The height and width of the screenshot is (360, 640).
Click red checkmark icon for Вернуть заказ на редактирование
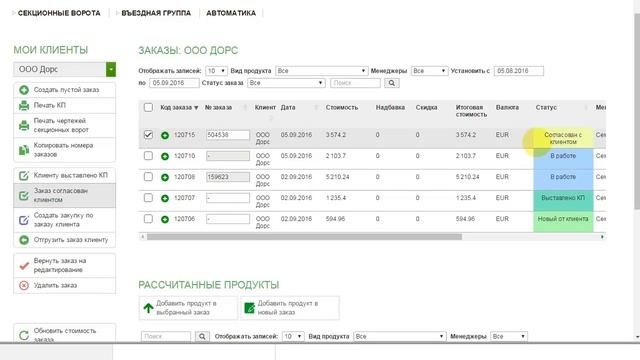click(x=24, y=266)
